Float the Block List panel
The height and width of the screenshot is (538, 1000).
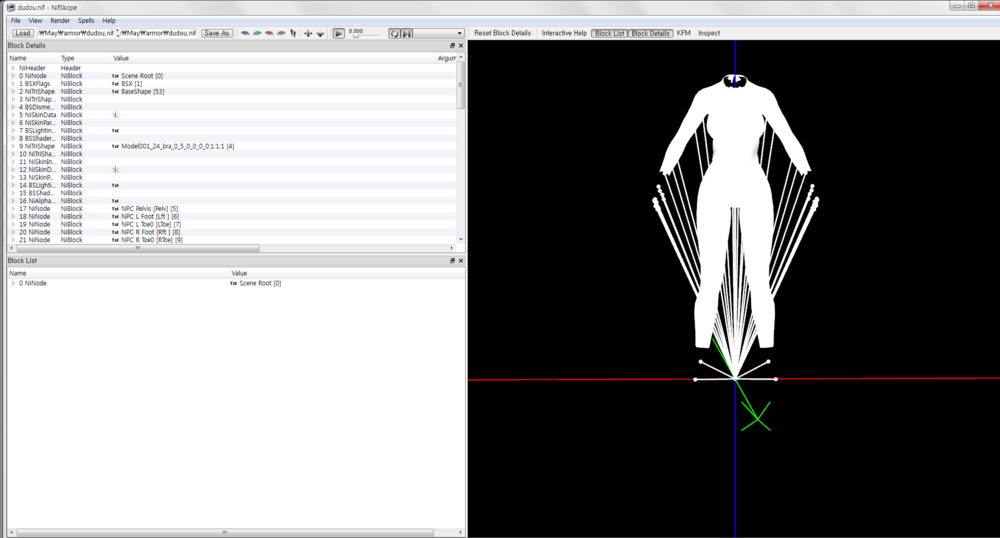(452, 261)
